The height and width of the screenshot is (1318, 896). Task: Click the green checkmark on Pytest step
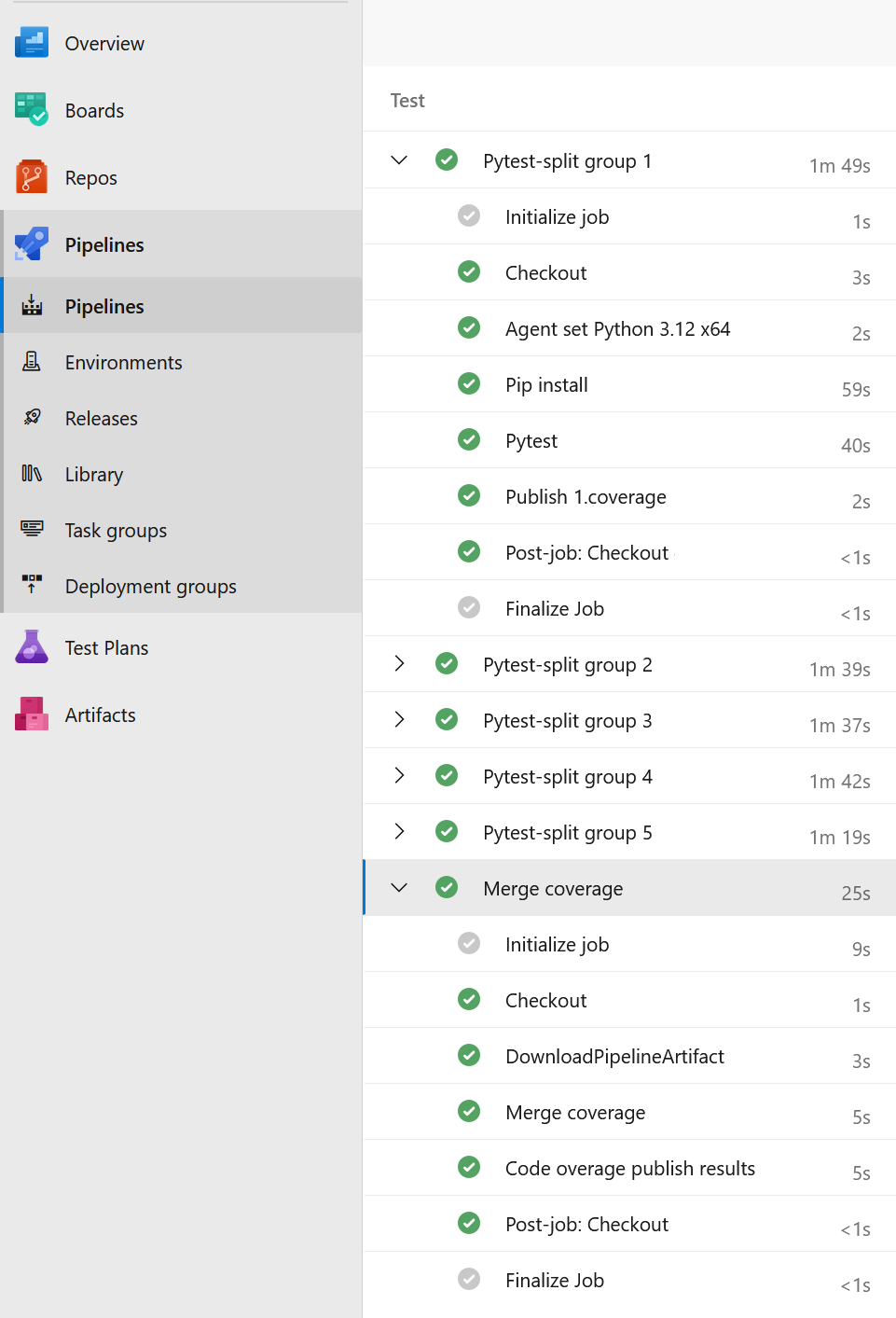pos(468,439)
